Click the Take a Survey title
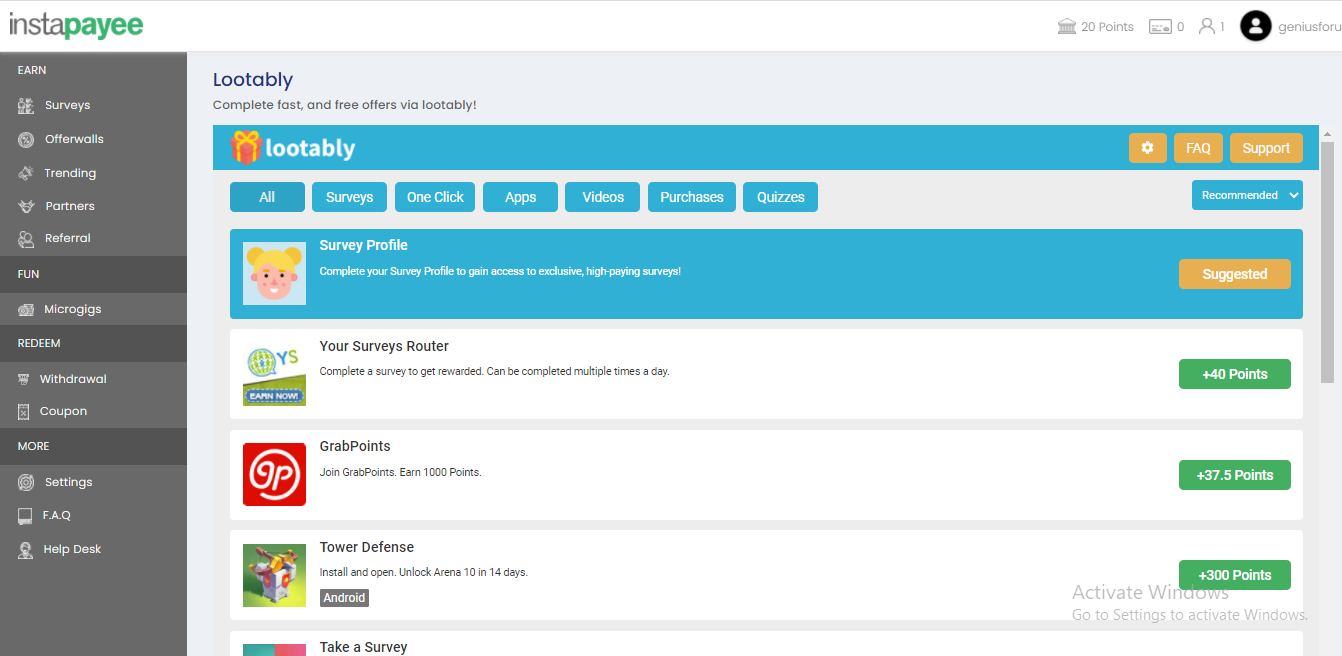This screenshot has width=1342, height=656. pyautogui.click(x=363, y=647)
